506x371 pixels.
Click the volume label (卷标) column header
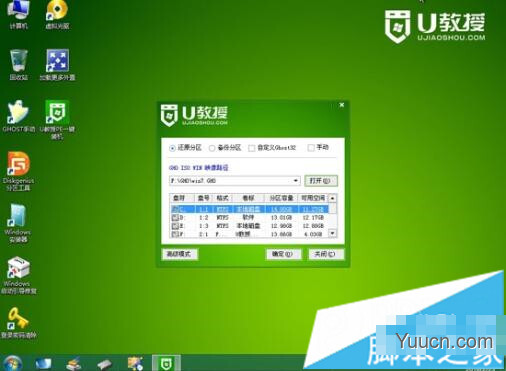click(248, 198)
